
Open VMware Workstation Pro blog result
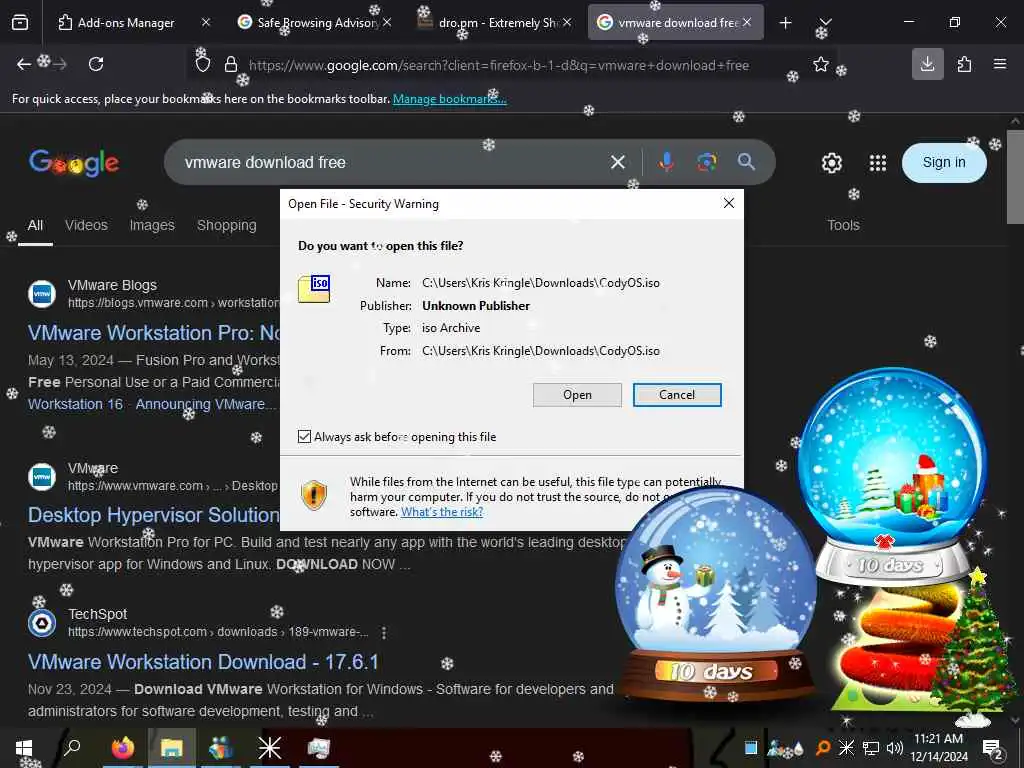tap(154, 333)
